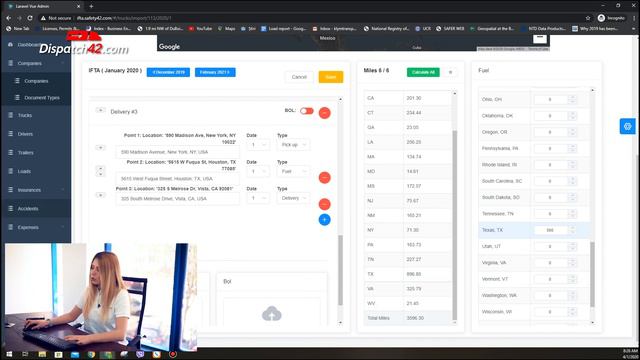Select the TX miles row
The width and height of the screenshot is (640, 360).
pyautogui.click(x=407, y=274)
